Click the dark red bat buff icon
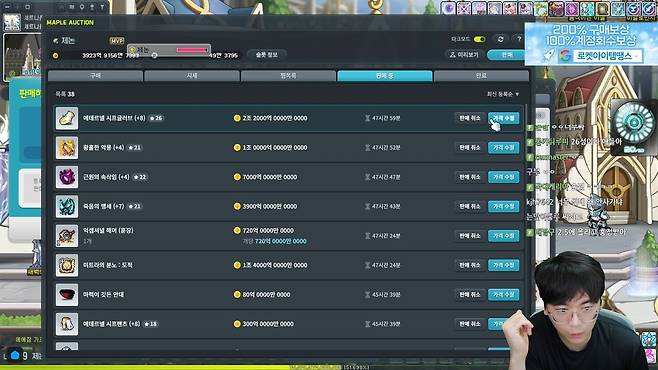658x370 pixels. (556, 8)
